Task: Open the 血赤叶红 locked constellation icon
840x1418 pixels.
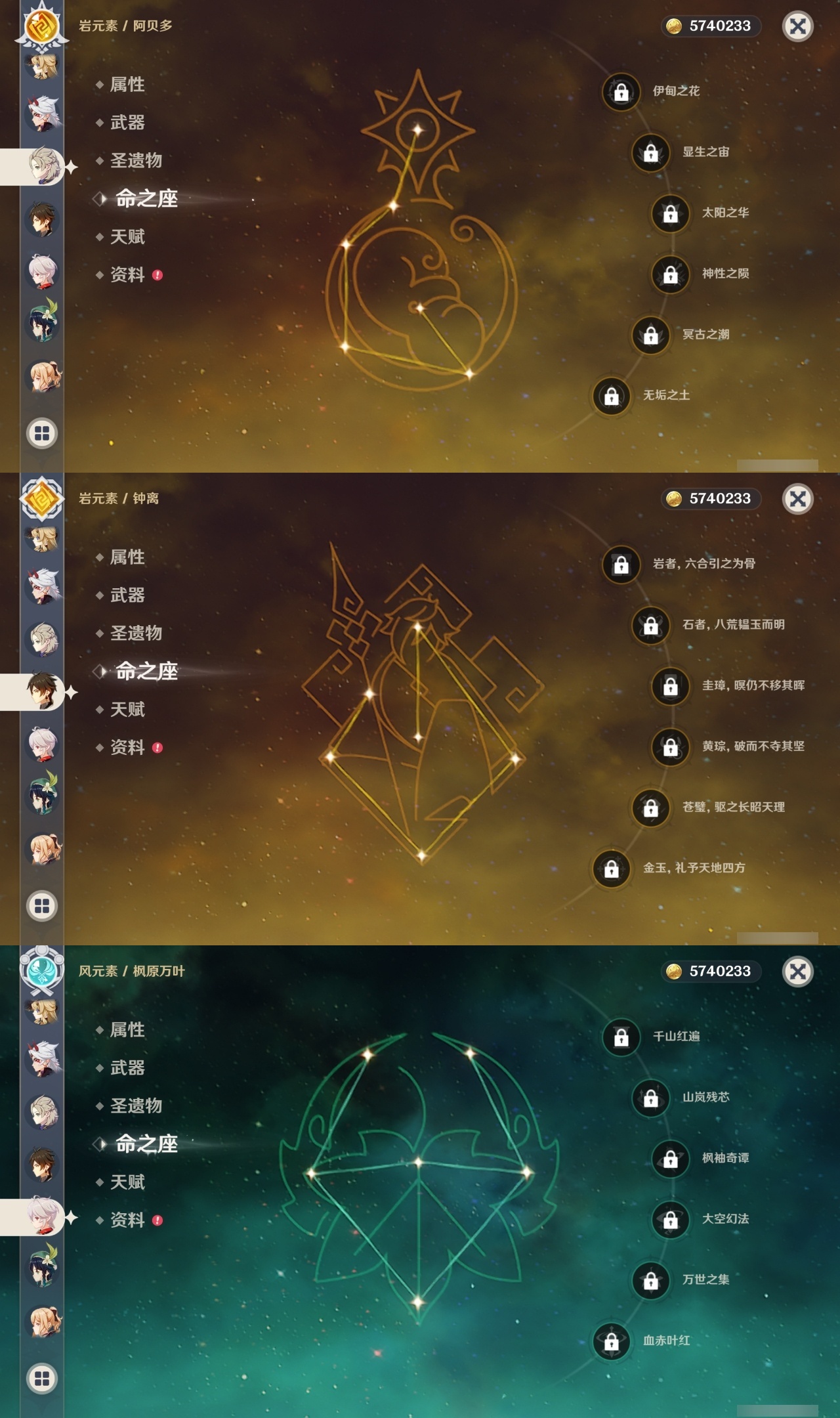Action: [611, 1341]
